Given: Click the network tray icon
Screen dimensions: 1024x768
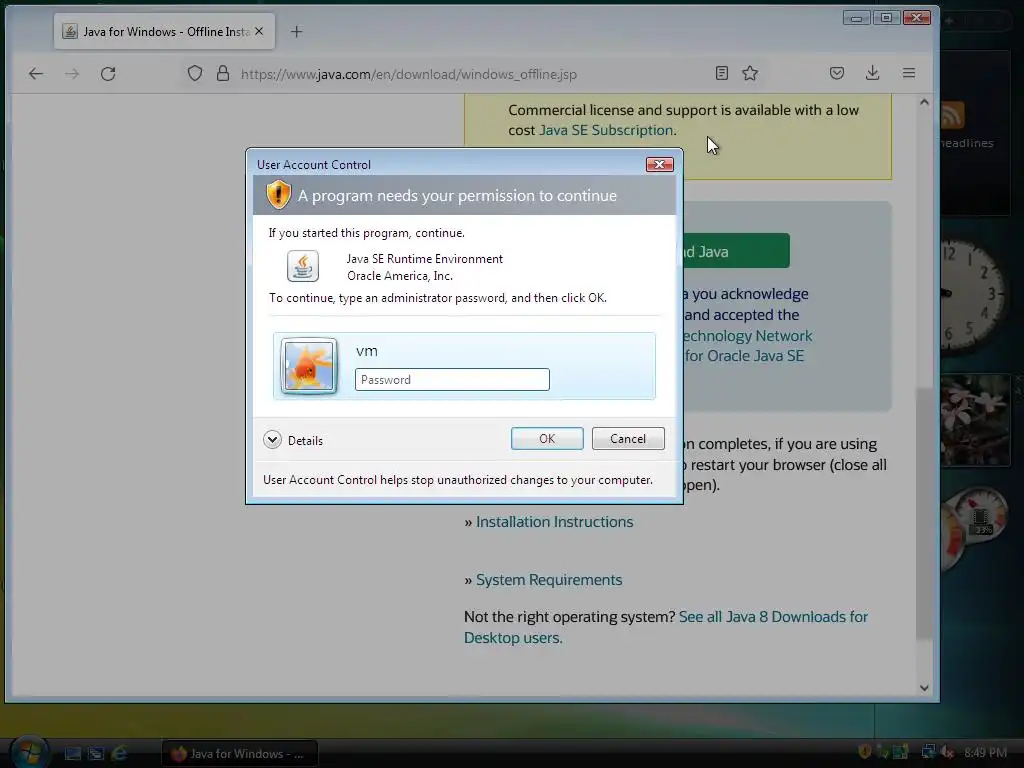Looking at the screenshot, I should tap(928, 753).
